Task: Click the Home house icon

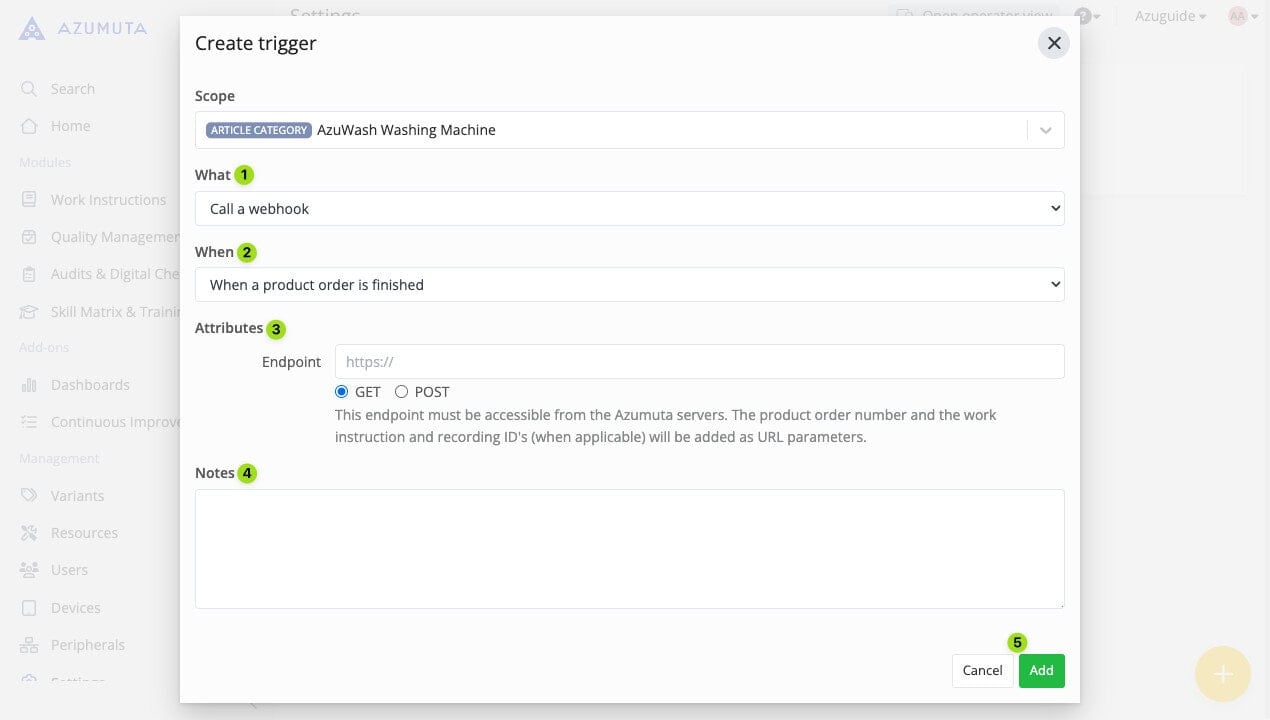Action: [x=29, y=126]
